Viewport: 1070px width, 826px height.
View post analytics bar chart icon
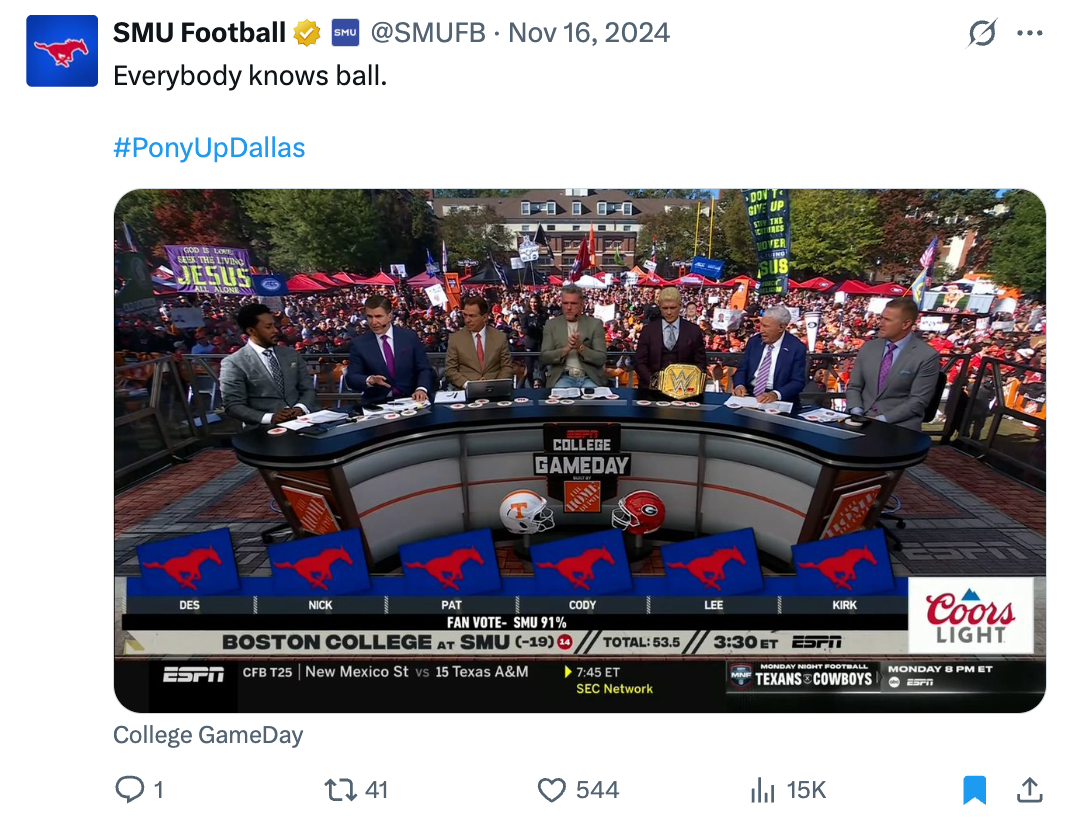tap(763, 790)
